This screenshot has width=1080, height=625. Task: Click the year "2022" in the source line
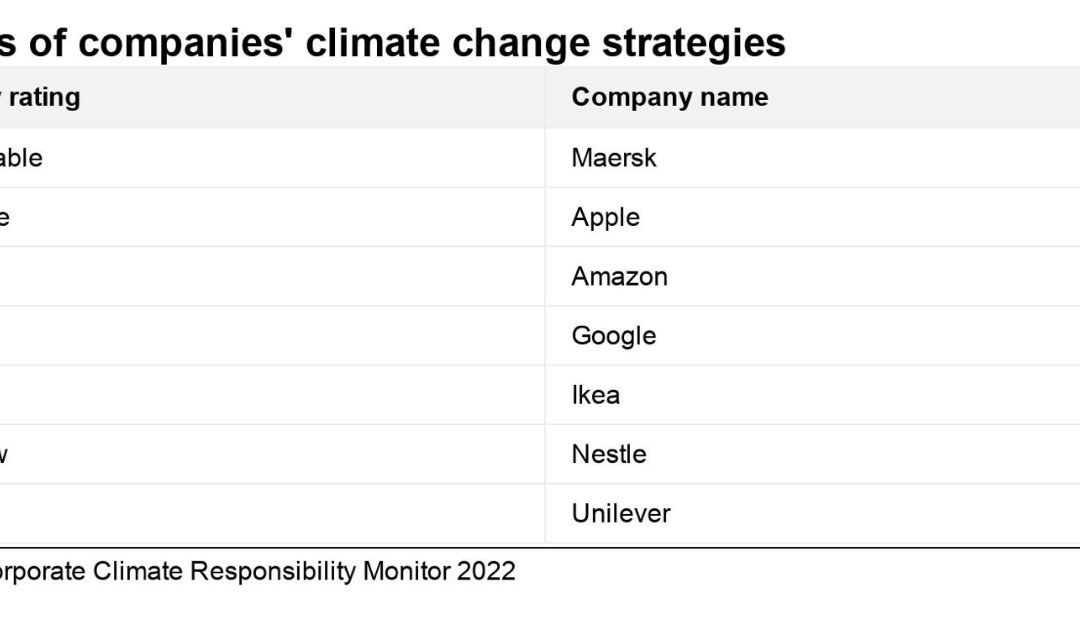[487, 571]
